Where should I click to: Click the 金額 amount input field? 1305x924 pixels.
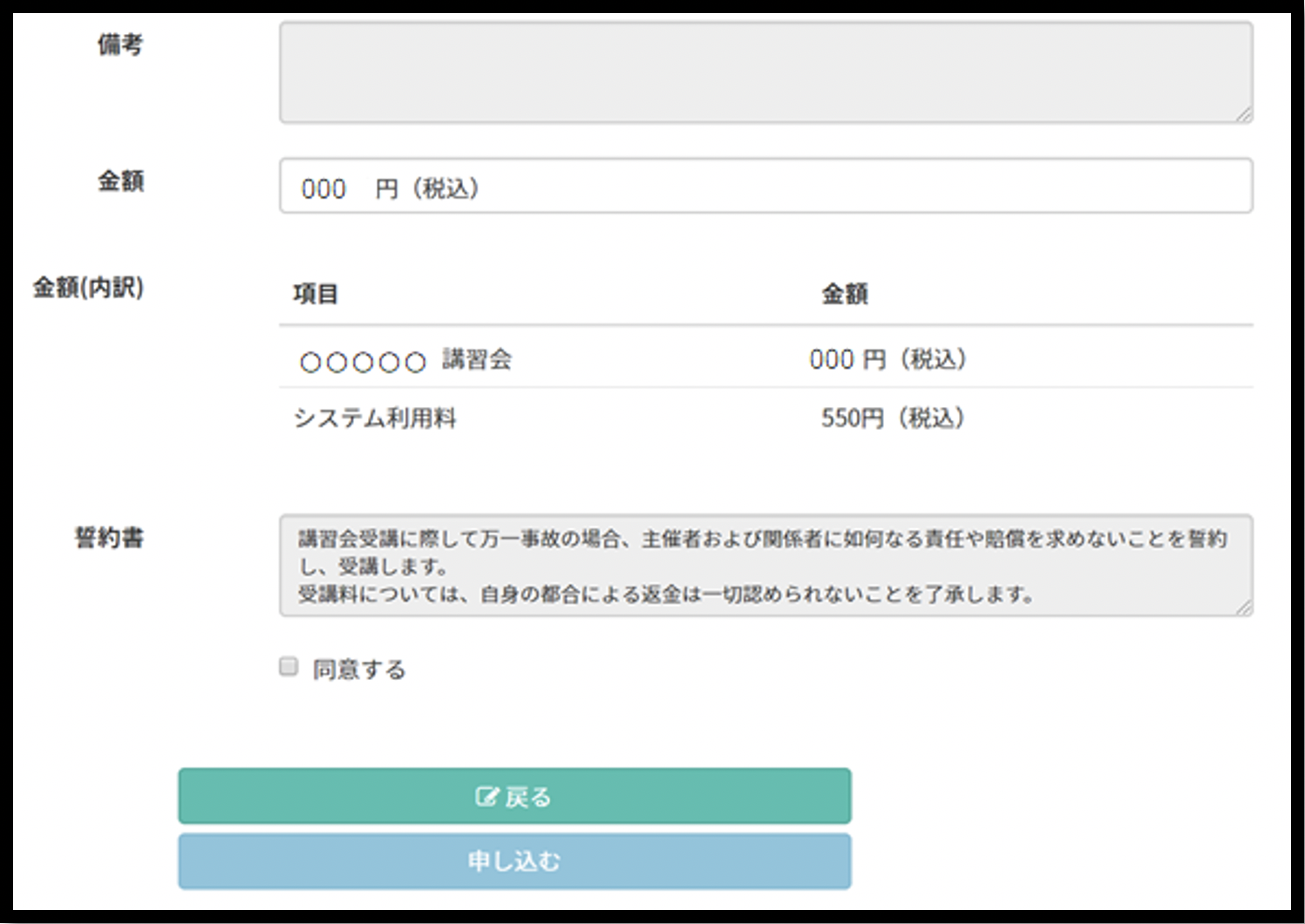click(x=765, y=186)
